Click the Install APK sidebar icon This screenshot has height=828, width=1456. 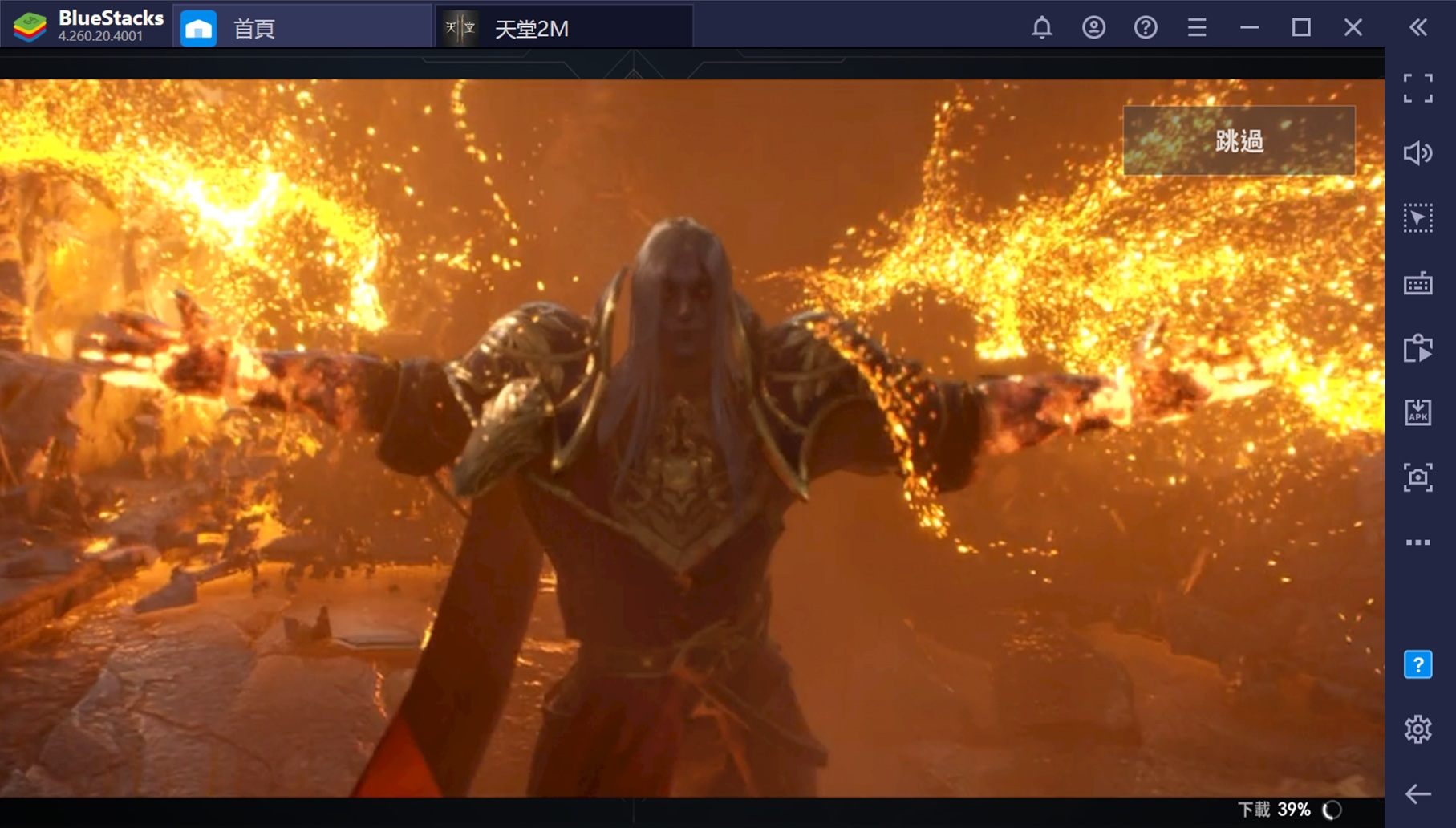[1418, 412]
